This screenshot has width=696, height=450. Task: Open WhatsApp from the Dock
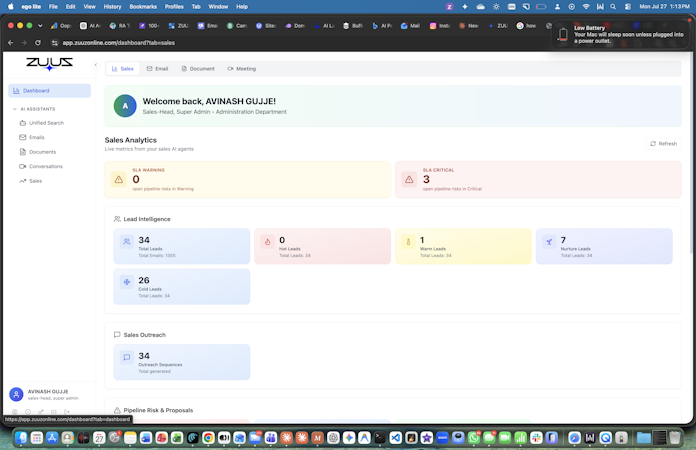(x=474, y=438)
